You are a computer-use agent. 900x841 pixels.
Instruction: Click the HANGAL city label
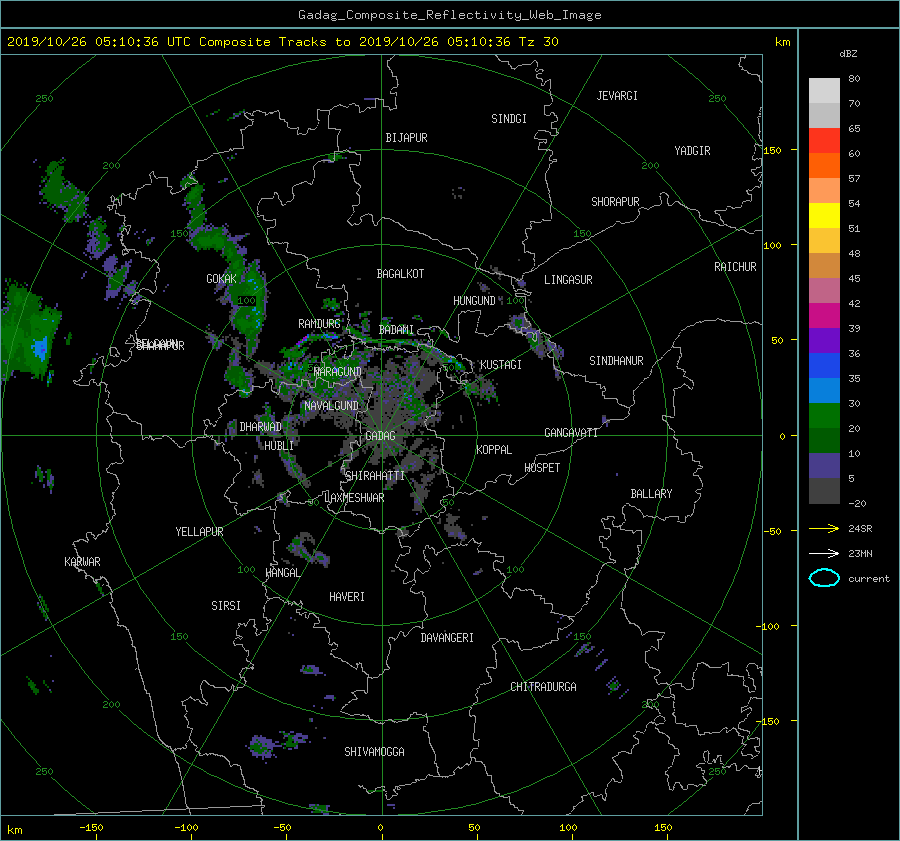pyautogui.click(x=283, y=573)
